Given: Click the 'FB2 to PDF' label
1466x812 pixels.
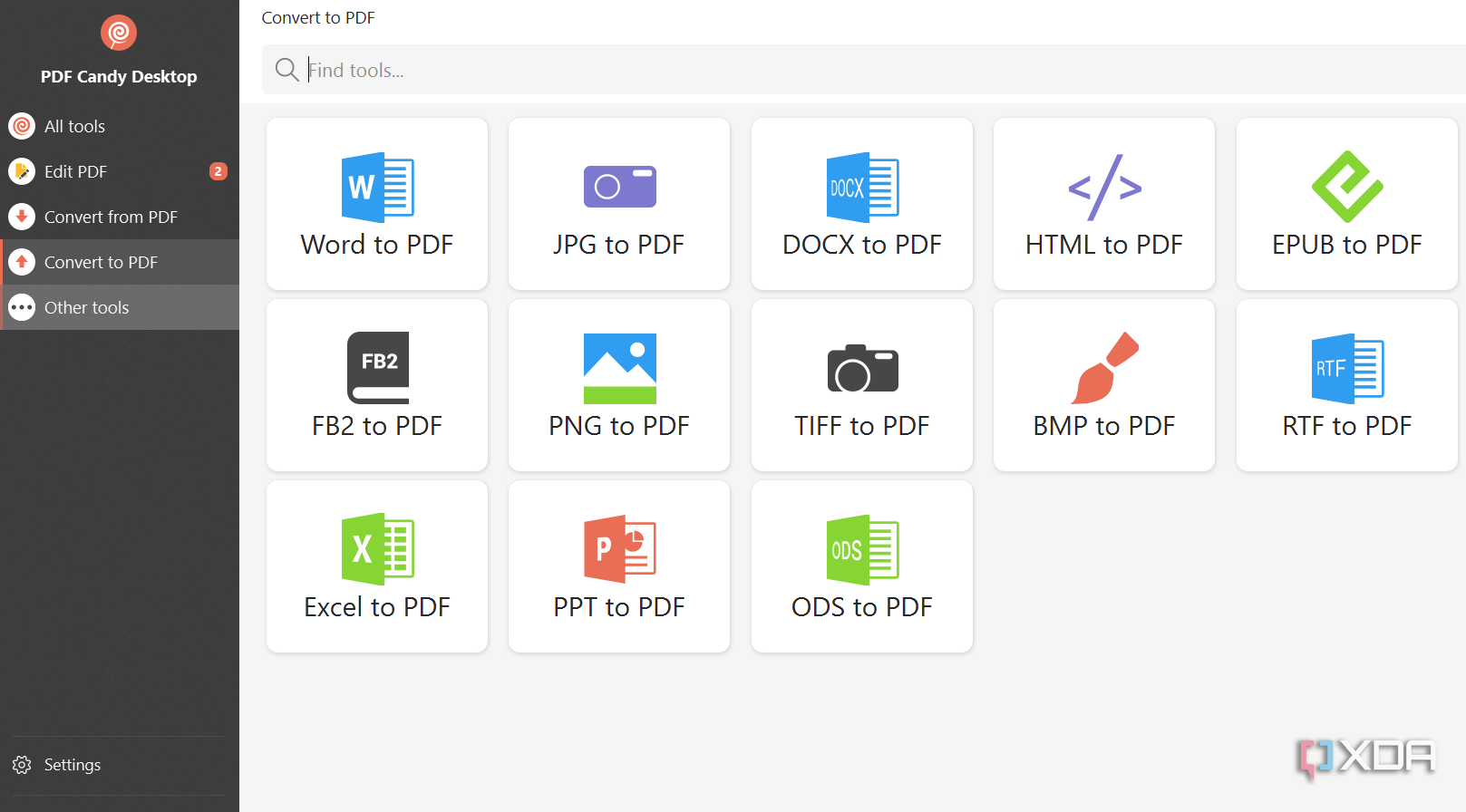Looking at the screenshot, I should (x=377, y=426).
